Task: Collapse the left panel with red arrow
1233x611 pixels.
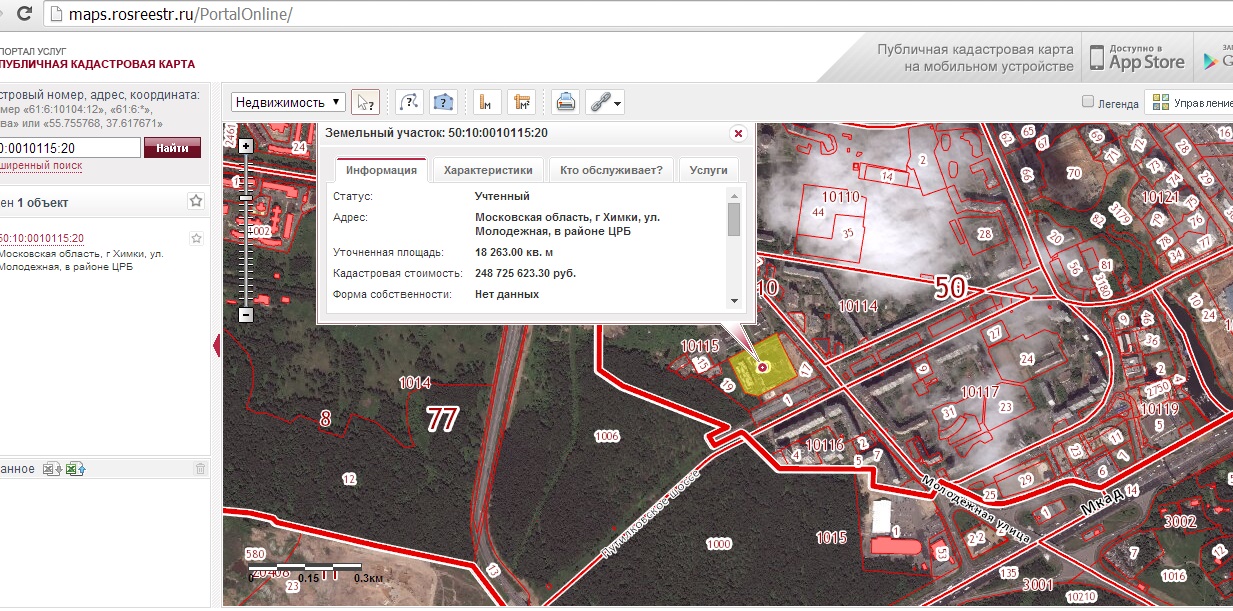Action: pos(217,346)
